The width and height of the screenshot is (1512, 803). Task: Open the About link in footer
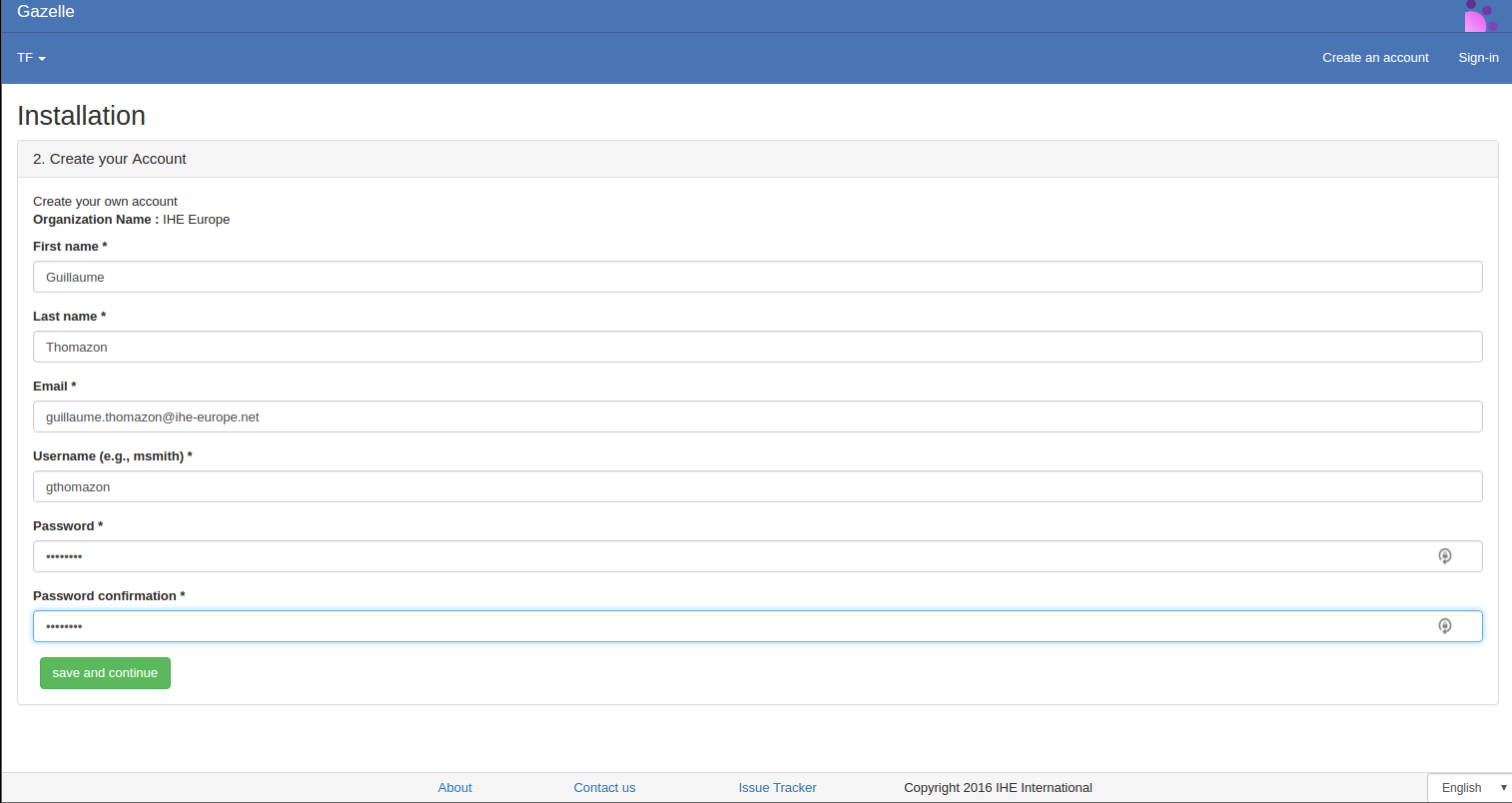click(x=454, y=788)
